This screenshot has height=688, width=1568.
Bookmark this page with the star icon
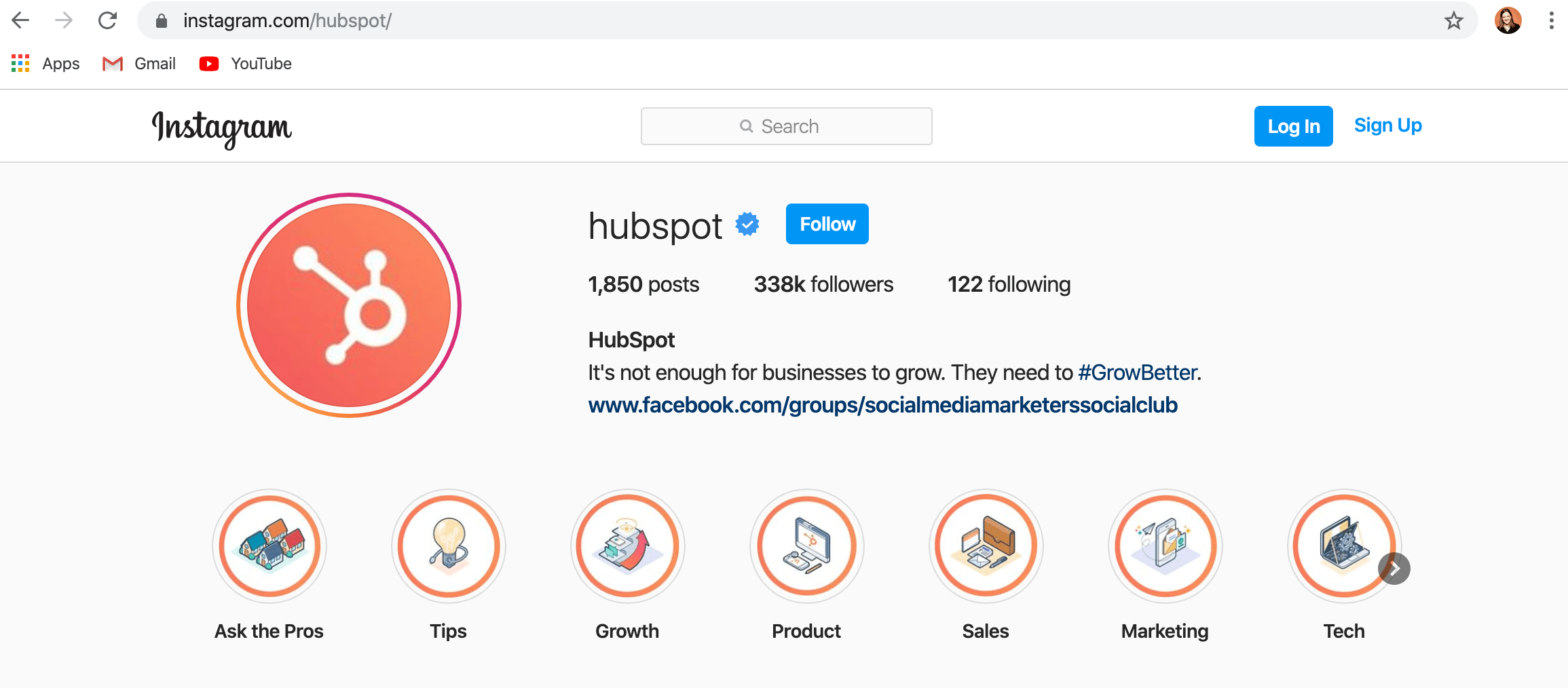click(1453, 21)
